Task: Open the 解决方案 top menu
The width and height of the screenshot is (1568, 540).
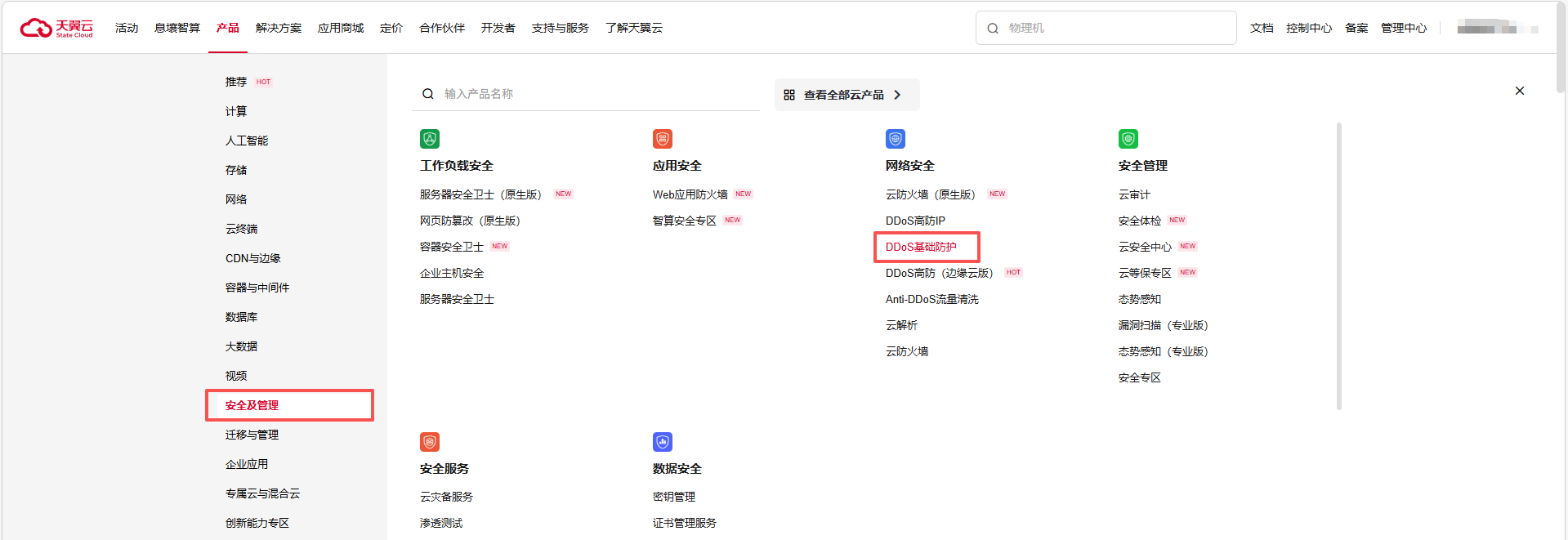Action: [279, 28]
